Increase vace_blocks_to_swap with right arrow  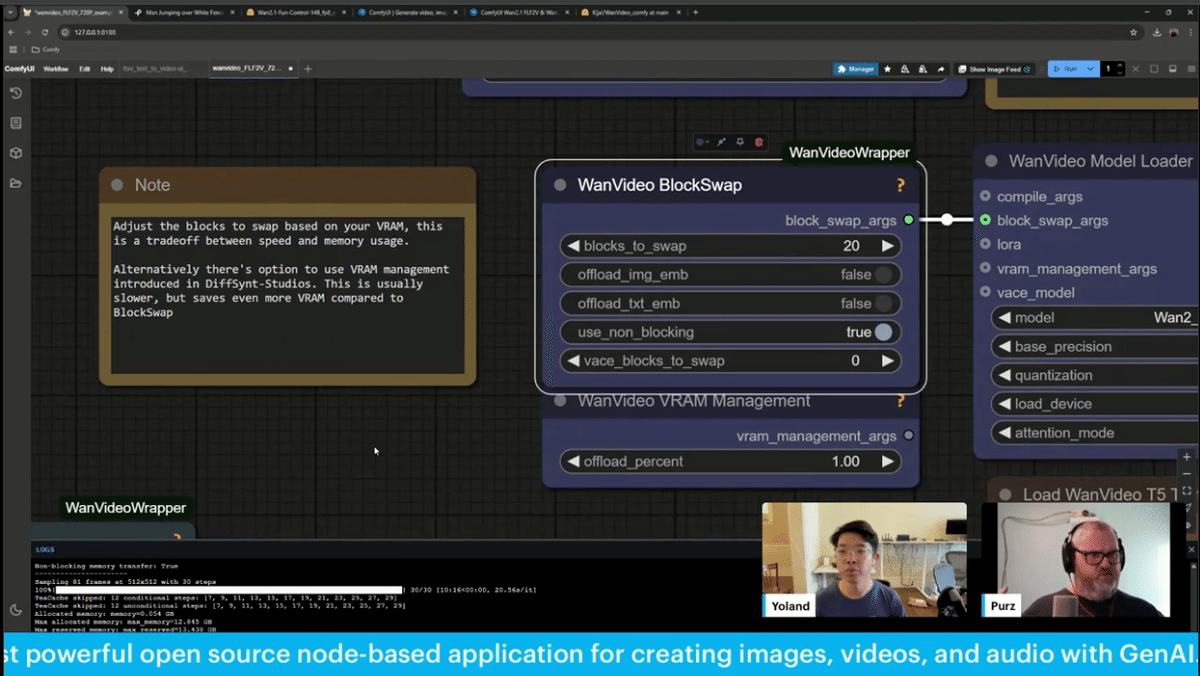pyautogui.click(x=887, y=361)
